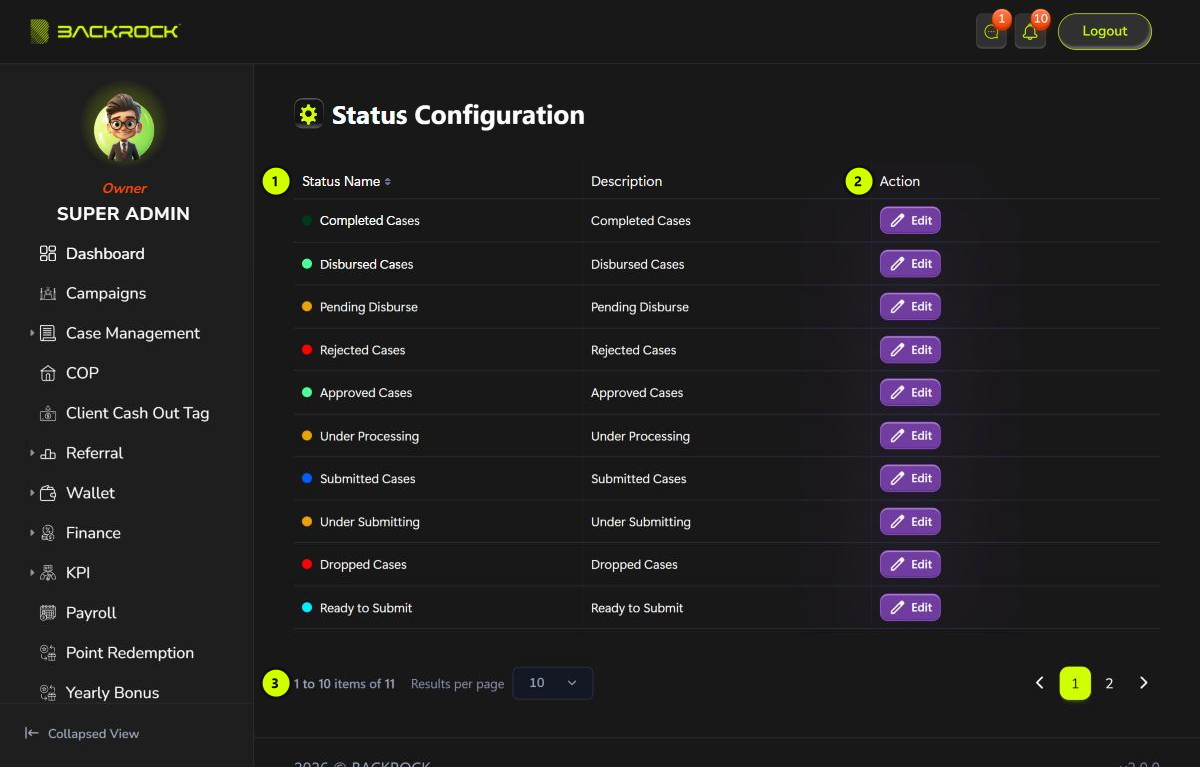The image size is (1200, 767).
Task: Expand the Case Management submenu arrow
Action: pos(32,333)
